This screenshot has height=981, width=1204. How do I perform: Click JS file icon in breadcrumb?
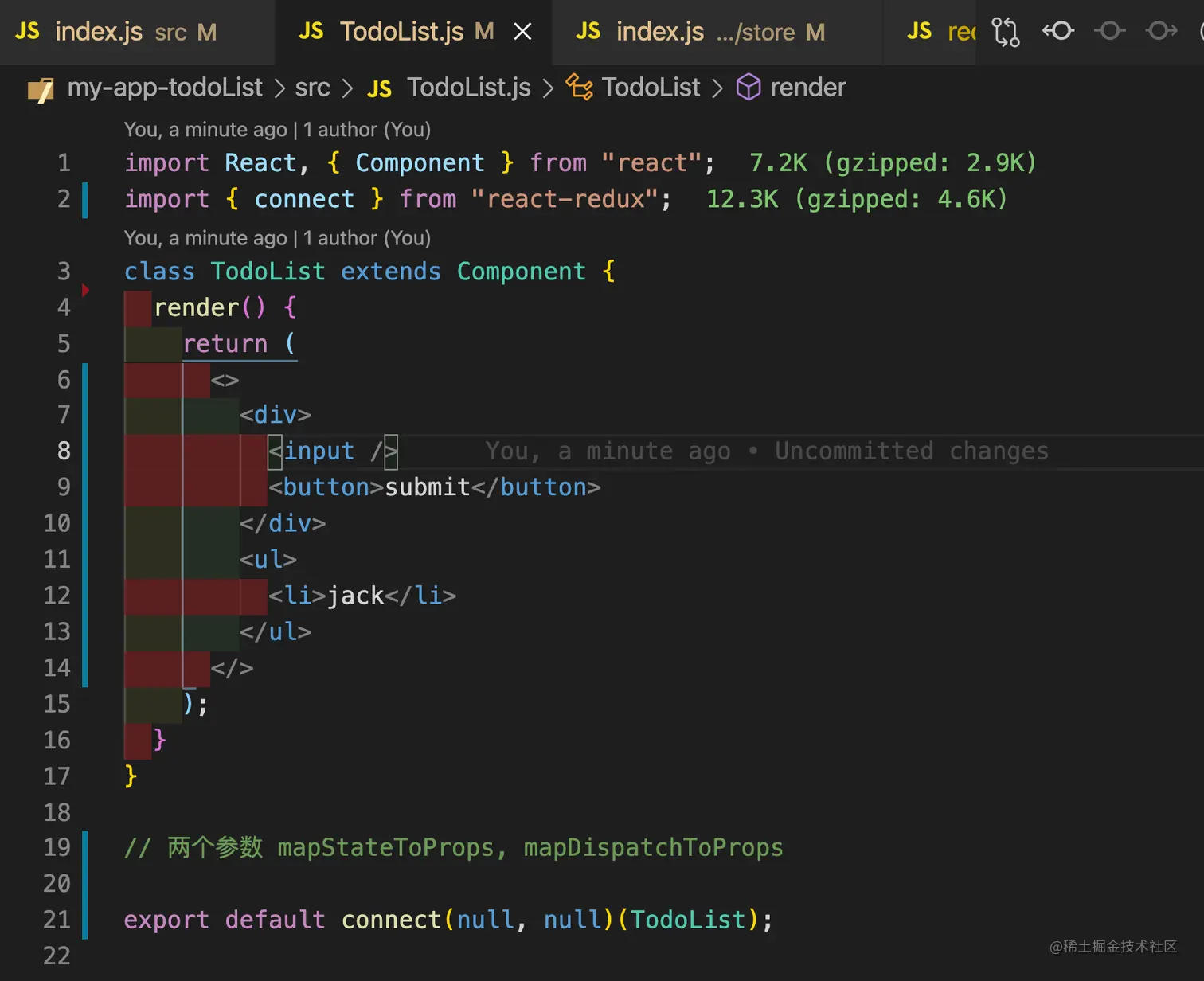coord(379,88)
